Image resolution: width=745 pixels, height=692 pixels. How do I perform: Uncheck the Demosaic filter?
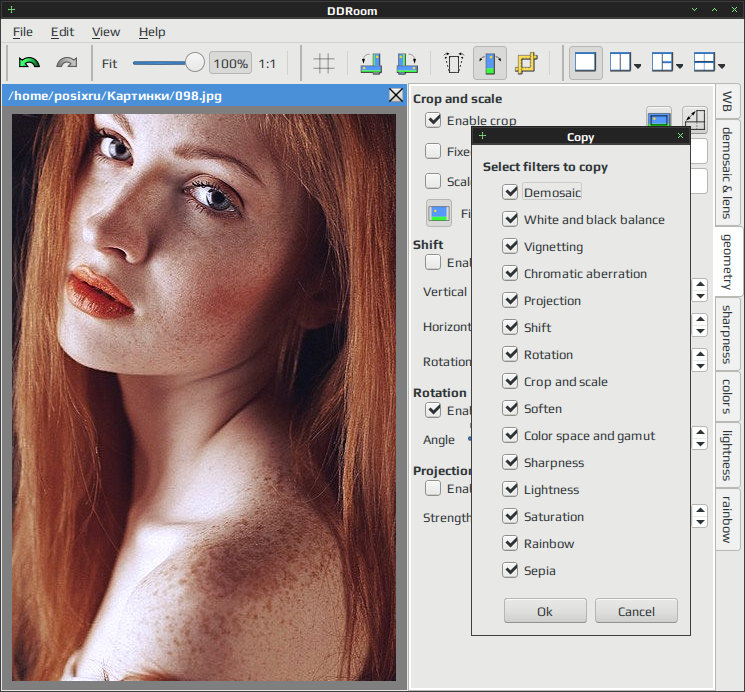[510, 192]
